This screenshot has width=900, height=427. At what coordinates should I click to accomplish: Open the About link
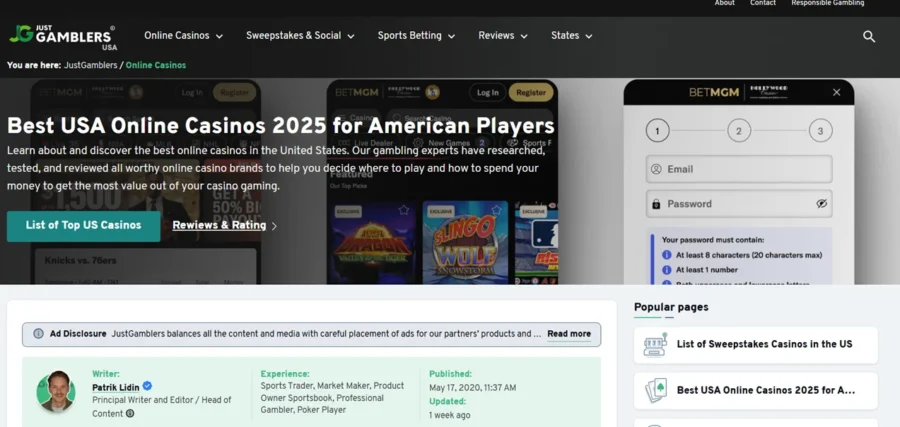pos(724,3)
